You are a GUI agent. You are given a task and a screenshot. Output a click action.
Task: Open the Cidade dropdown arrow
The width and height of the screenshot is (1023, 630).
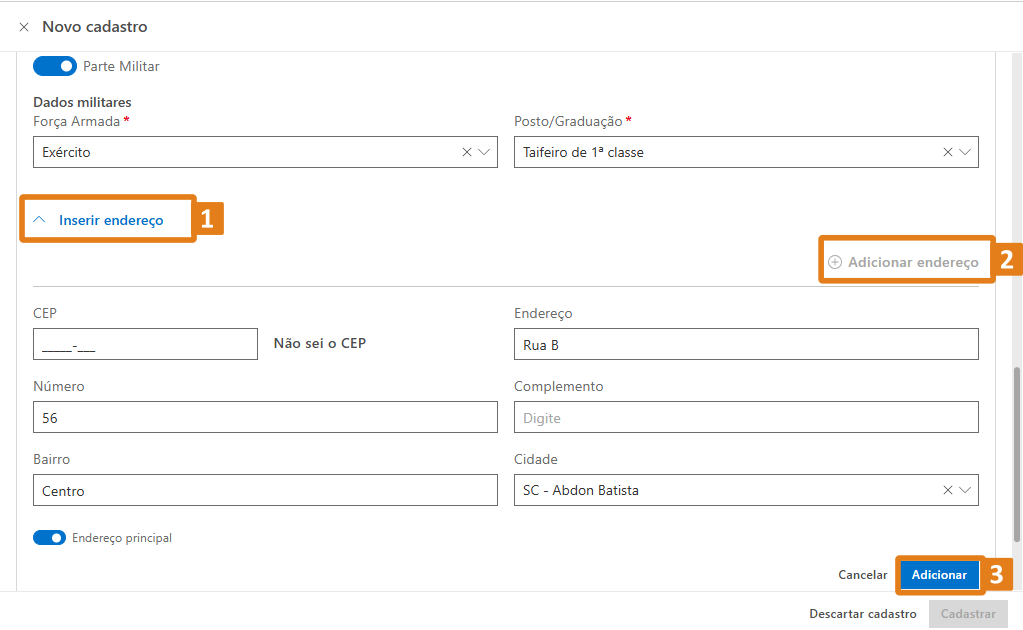tap(965, 490)
